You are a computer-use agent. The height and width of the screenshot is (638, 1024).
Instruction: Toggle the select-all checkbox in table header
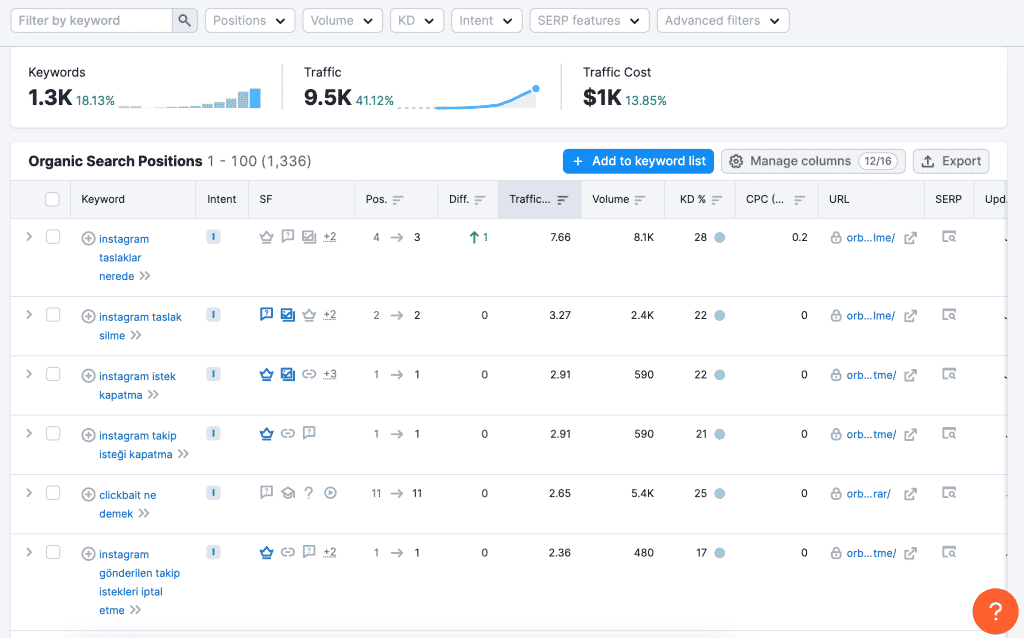point(53,200)
